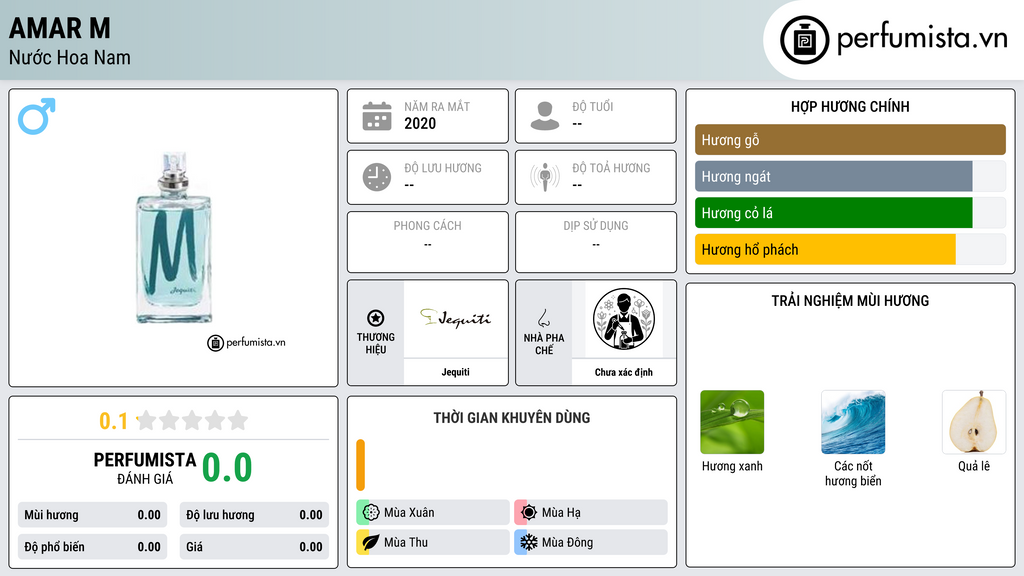
Task: Click the Hương gỗ accord bar
Action: 850,140
